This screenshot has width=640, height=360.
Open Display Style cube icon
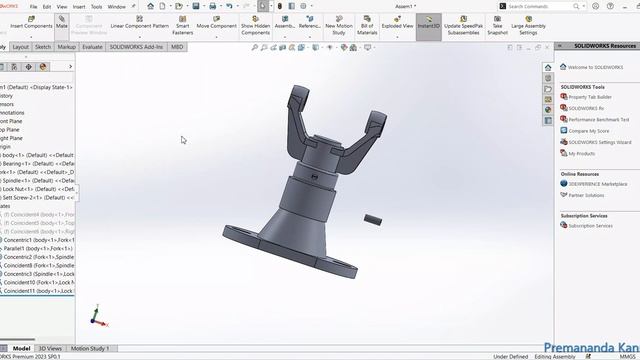click(x=316, y=48)
